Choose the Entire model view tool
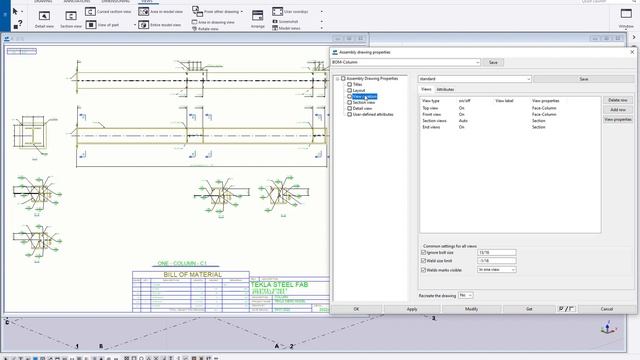Screen dimensions: 640x360 pos(160,25)
